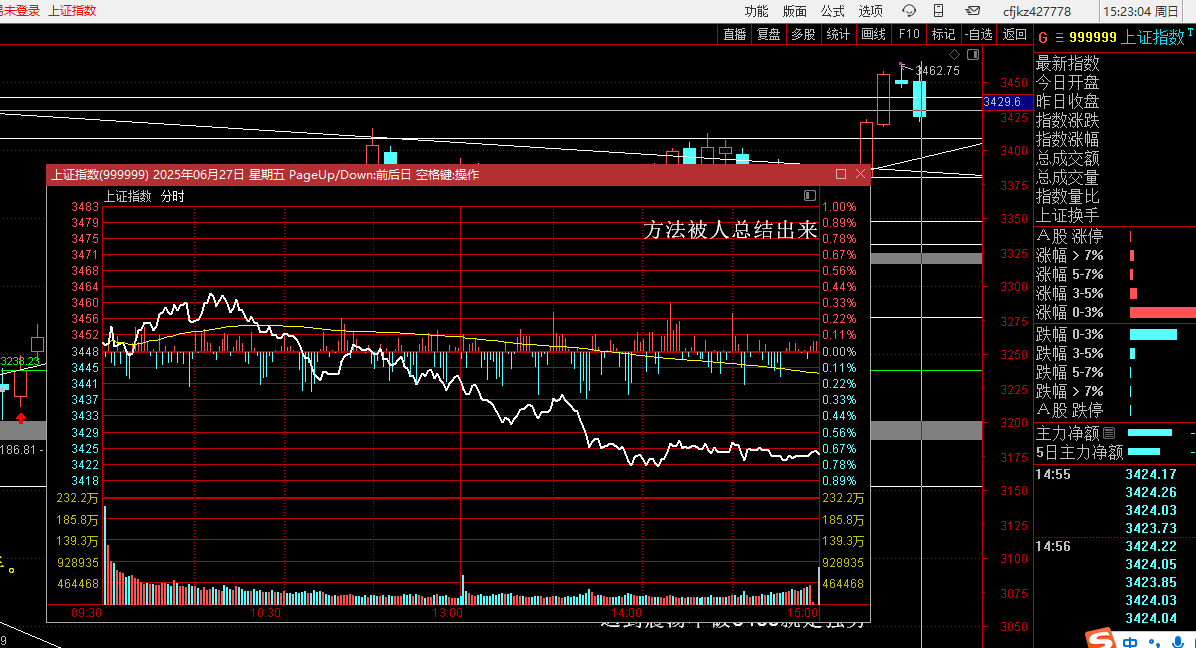Switch to 多股 view

coord(803,34)
